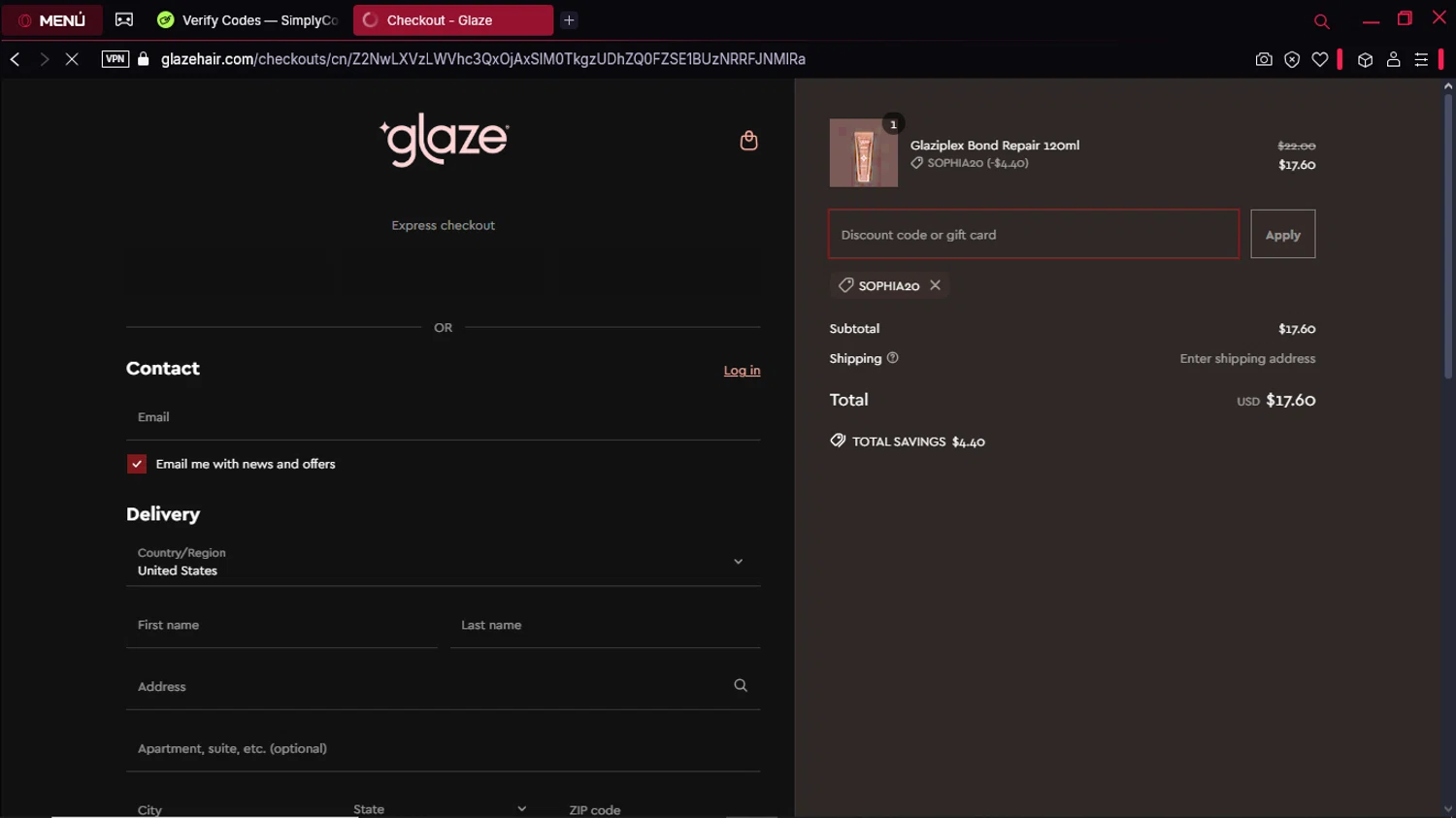The image size is (1456, 818).
Task: Click the Total Savings tag icon
Action: 838,441
